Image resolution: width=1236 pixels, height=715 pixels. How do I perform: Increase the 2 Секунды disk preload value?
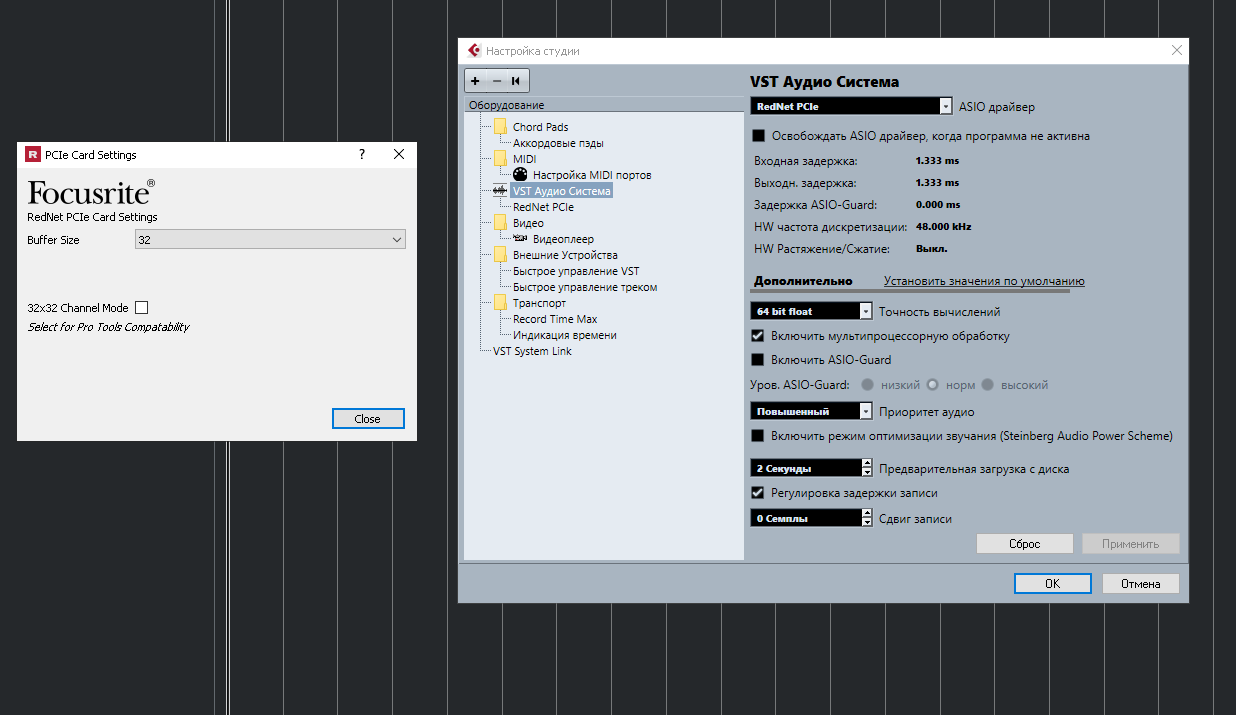[x=866, y=464]
